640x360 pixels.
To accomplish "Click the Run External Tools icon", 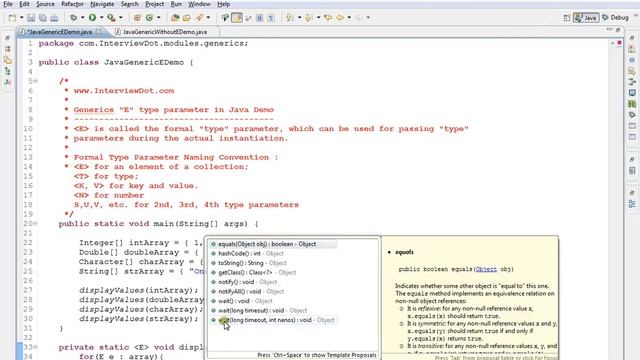I will (111, 18).
